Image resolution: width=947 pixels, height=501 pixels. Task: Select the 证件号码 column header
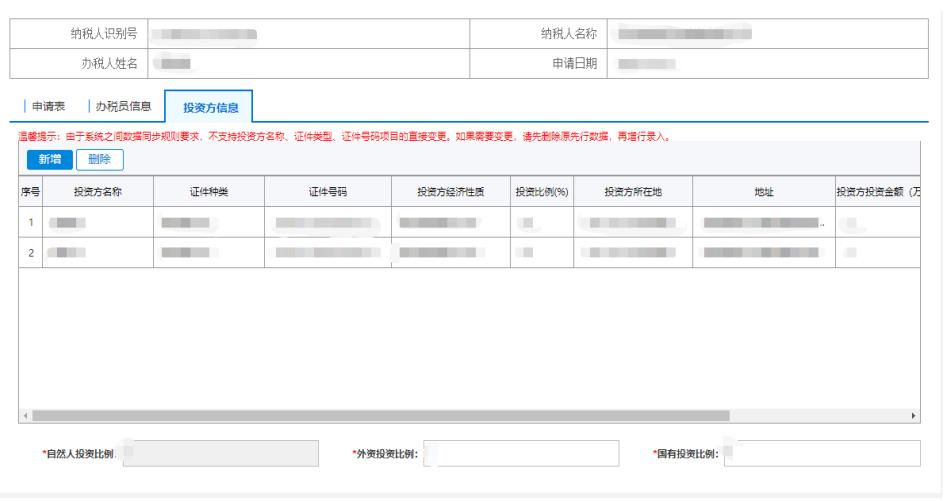coord(327,192)
